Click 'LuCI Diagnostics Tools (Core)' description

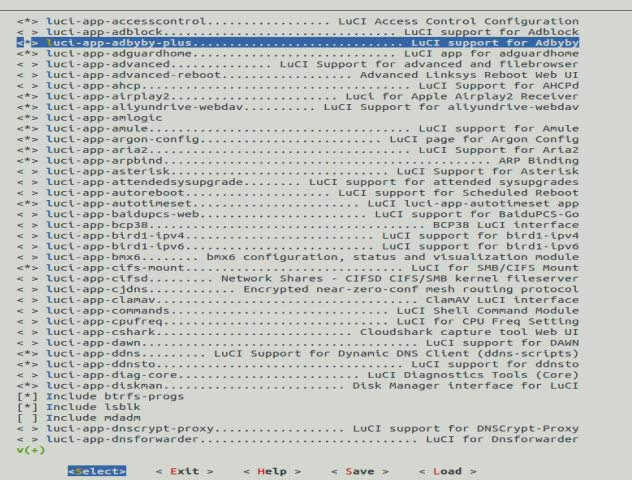(473, 375)
